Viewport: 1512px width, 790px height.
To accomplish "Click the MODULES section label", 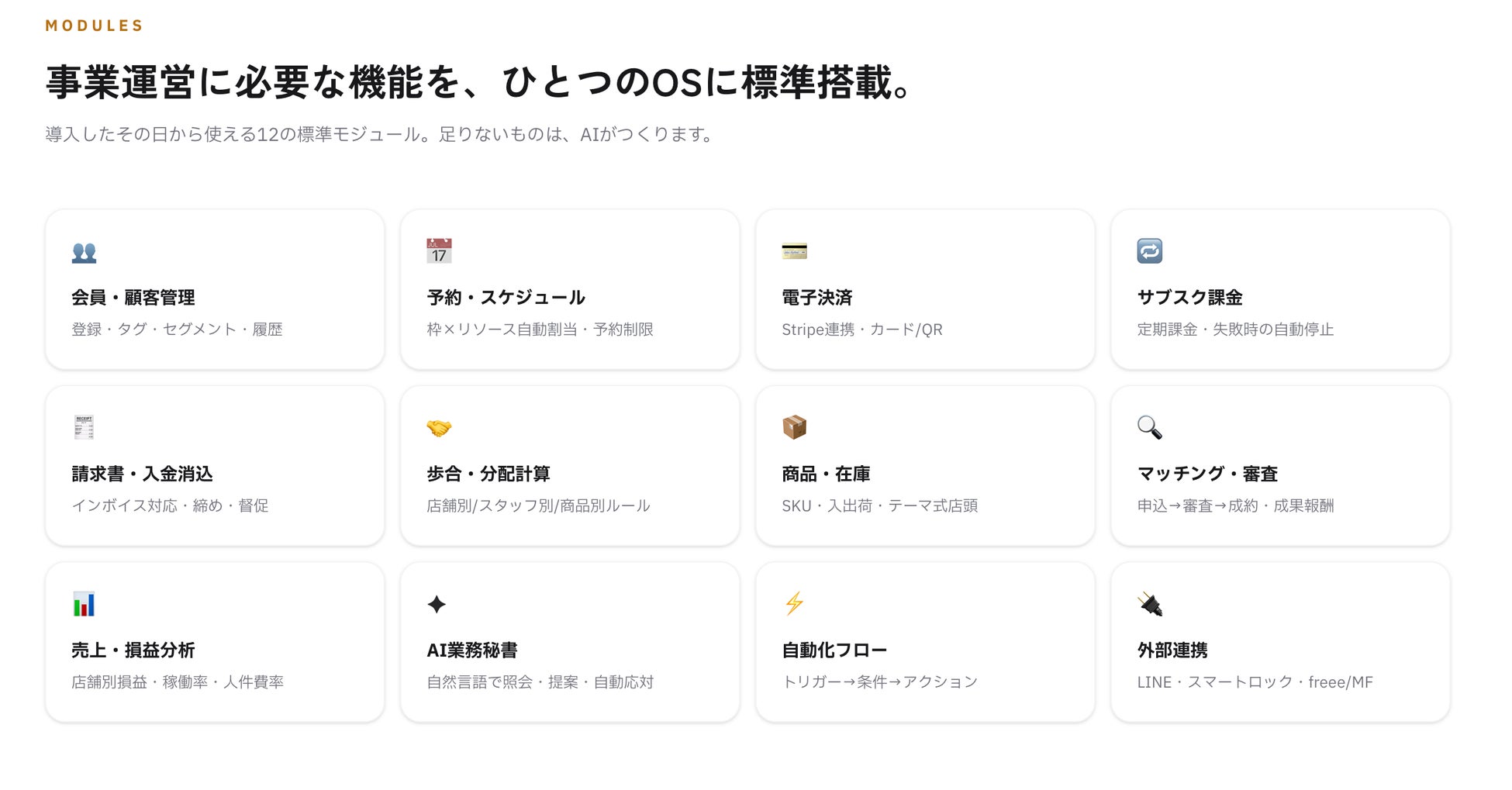I will 94,26.
